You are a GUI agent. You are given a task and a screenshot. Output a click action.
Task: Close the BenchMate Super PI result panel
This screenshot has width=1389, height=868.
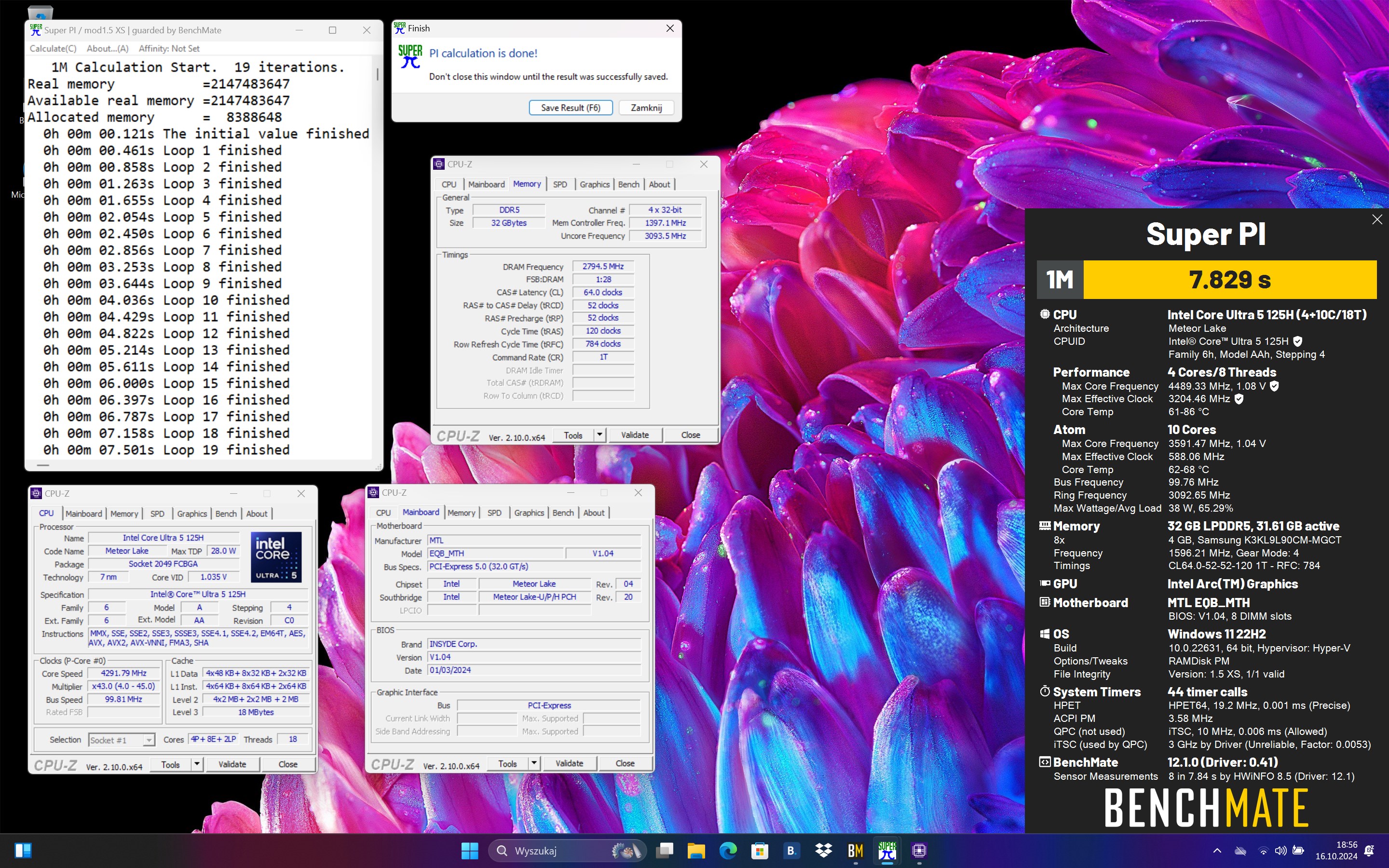click(1376, 220)
